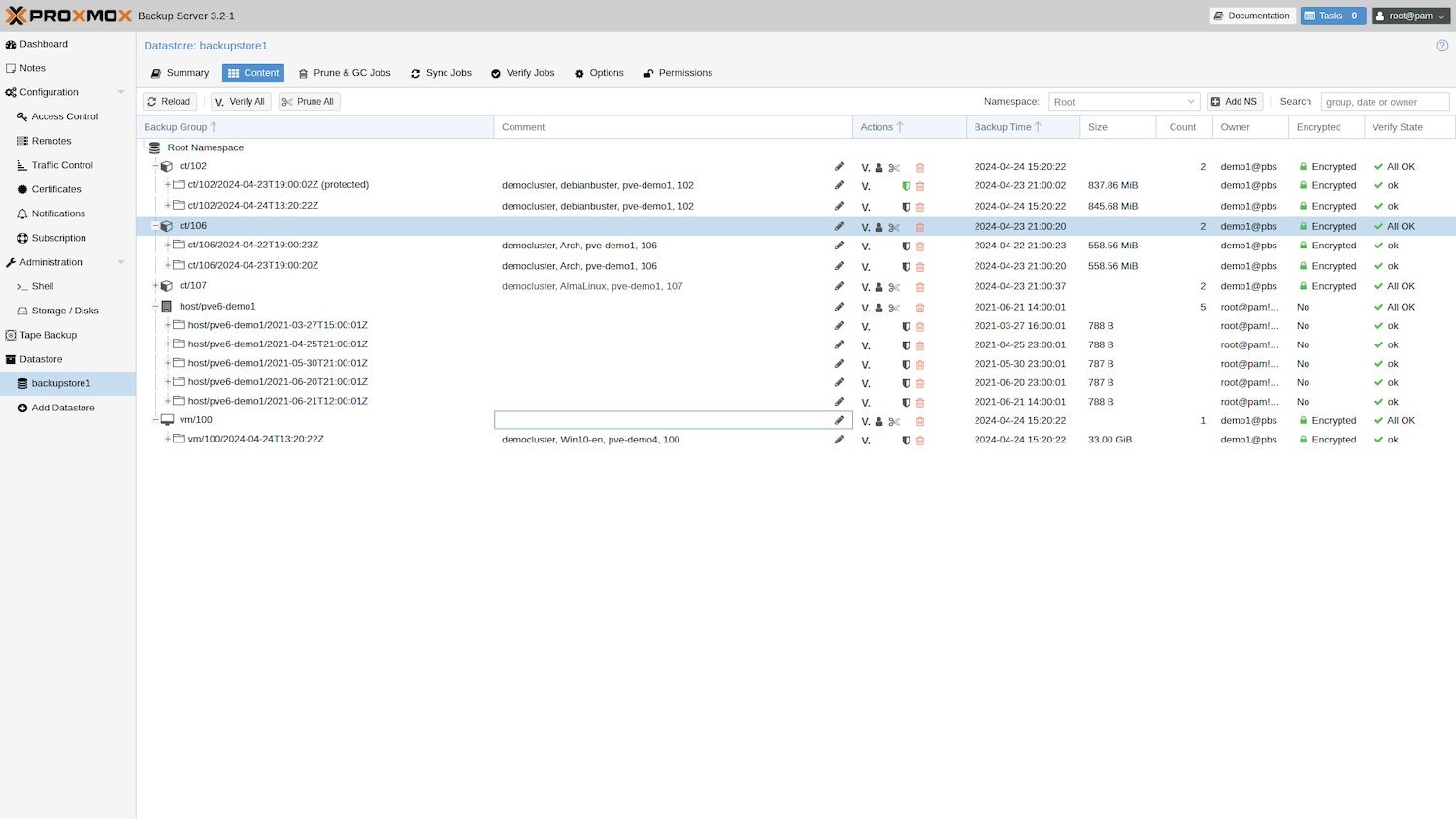Toggle protection for host/pve6-demo1/2021-06-21T12:00:01Z
The width and height of the screenshot is (1456, 819).
906,402
